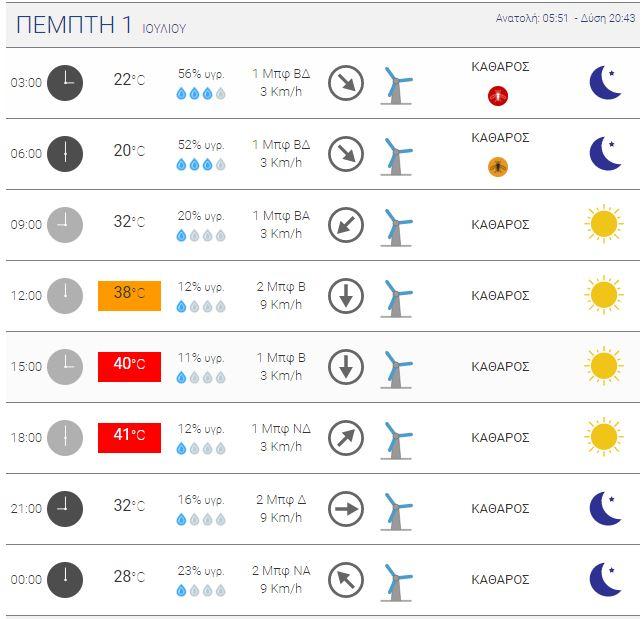Click the humidity droplets under 56% υγρ.
This screenshot has width=644, height=619.
201,94
